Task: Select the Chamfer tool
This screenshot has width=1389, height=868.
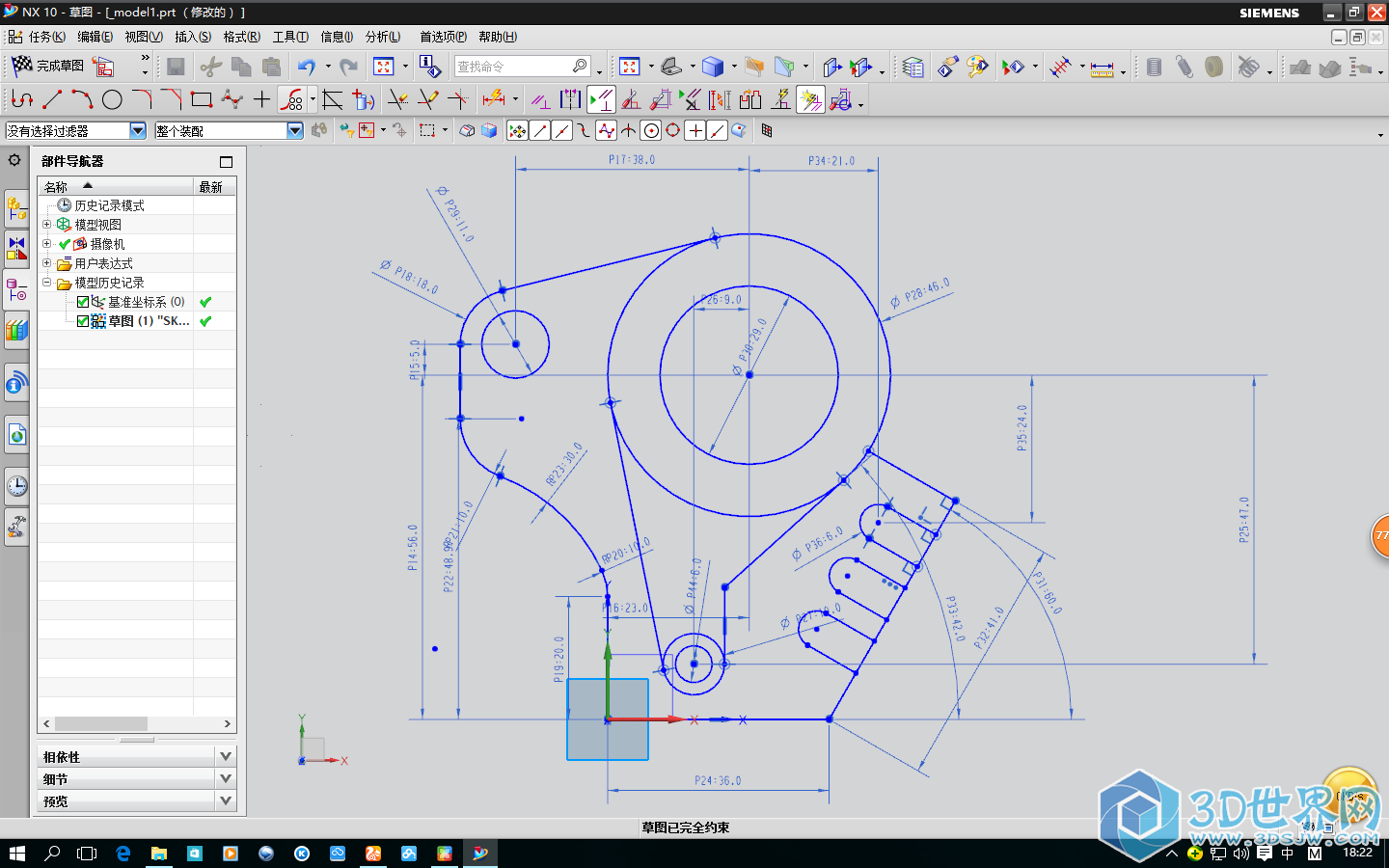Action: pos(172,99)
